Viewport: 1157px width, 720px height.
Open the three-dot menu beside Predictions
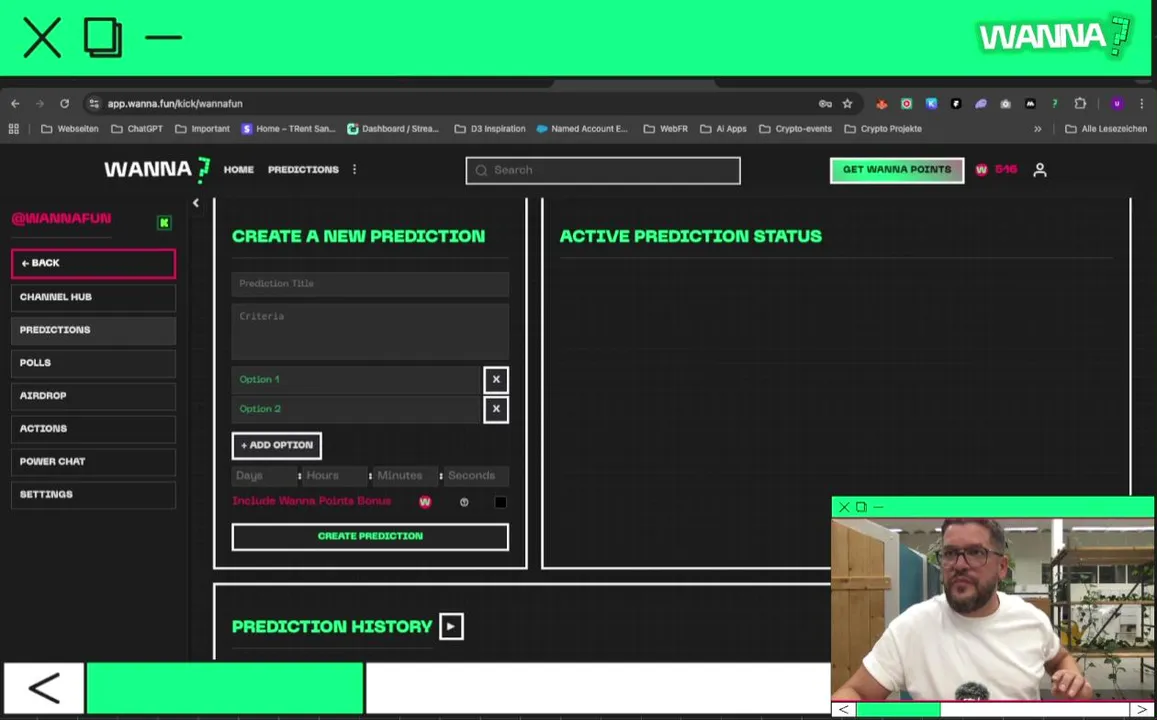tap(354, 170)
